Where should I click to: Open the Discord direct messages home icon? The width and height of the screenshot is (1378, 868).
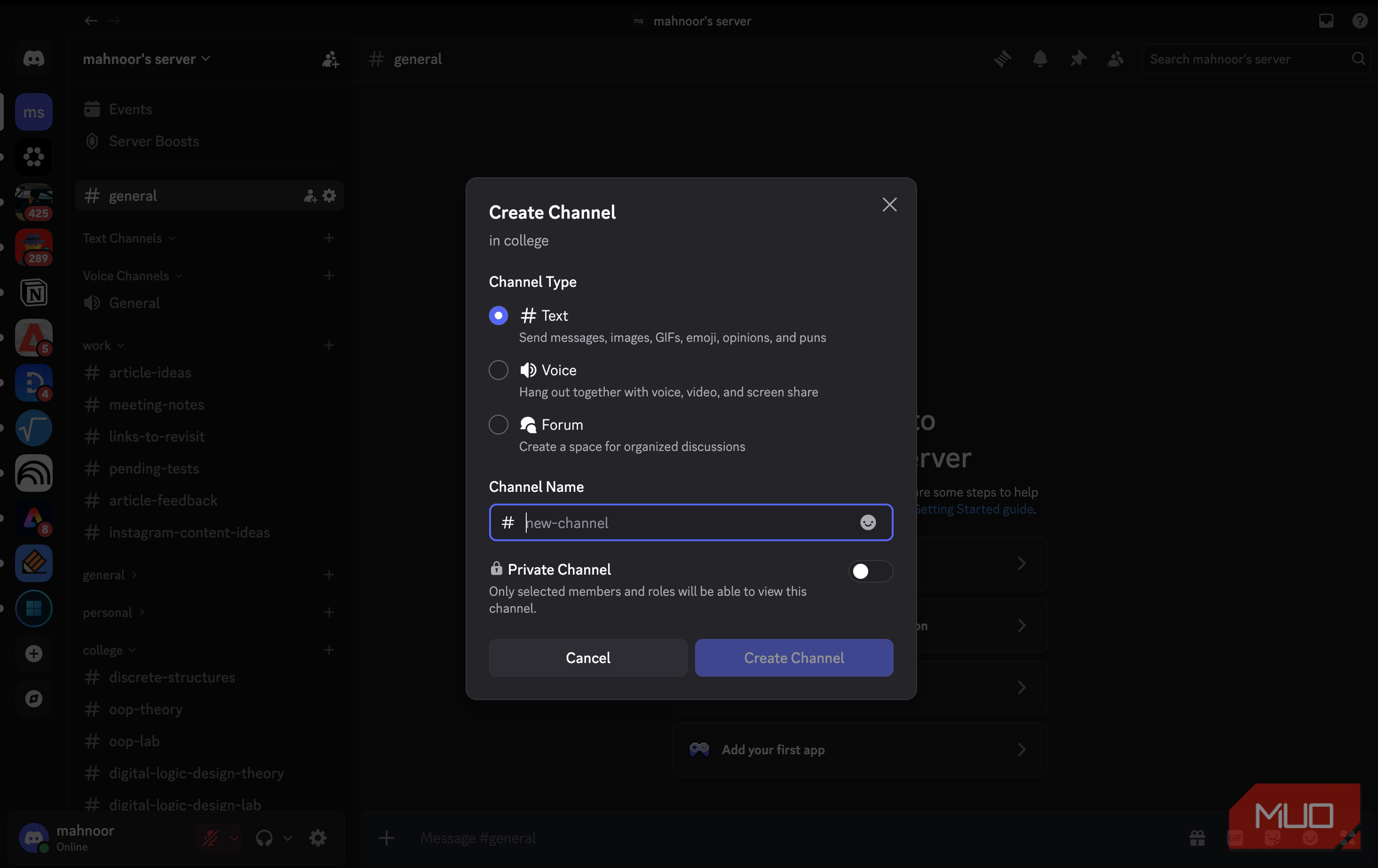[x=34, y=58]
